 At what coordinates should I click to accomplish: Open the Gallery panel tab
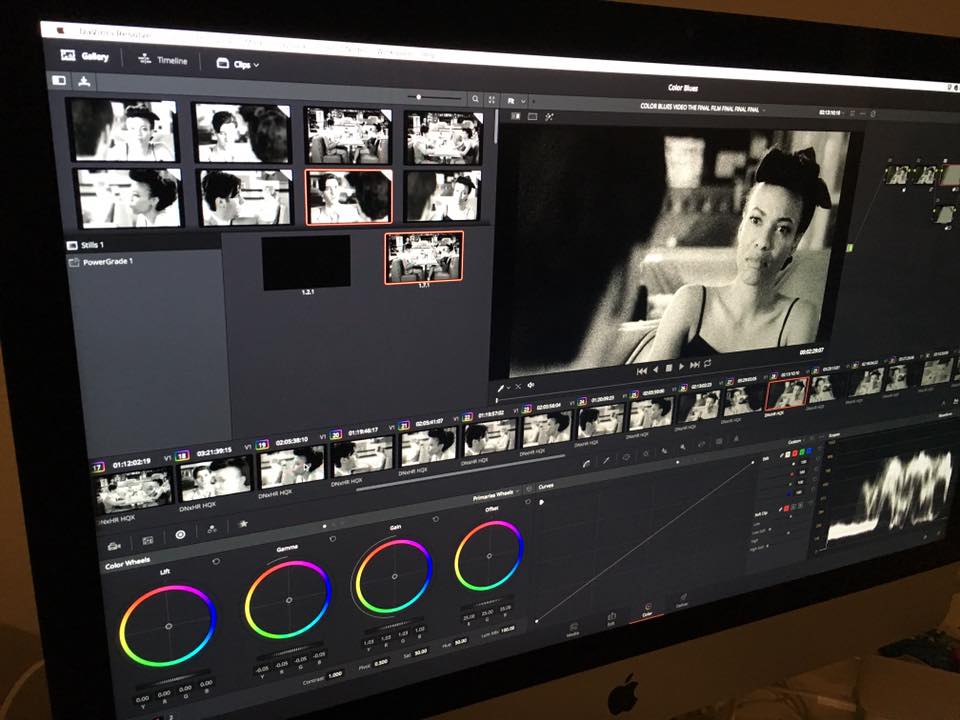pyautogui.click(x=85, y=56)
